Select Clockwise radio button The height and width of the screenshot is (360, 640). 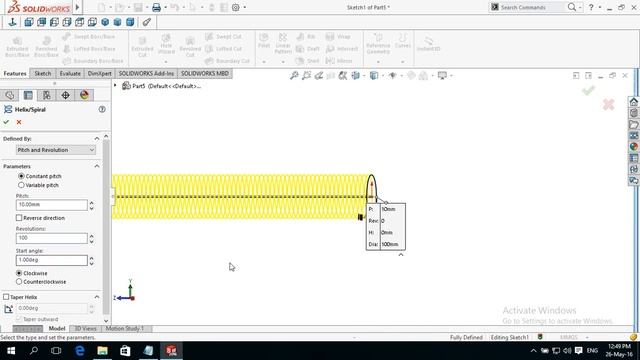(x=19, y=273)
